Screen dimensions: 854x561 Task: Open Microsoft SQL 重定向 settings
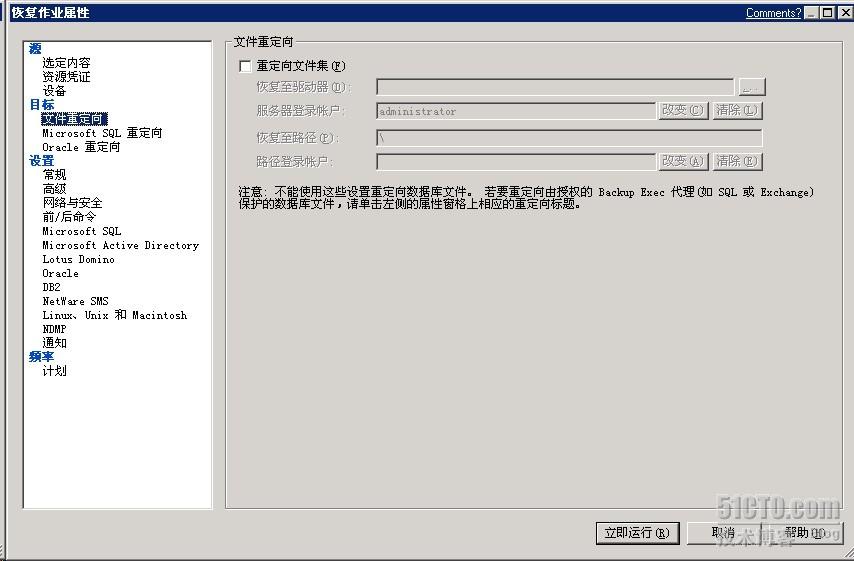coord(102,133)
